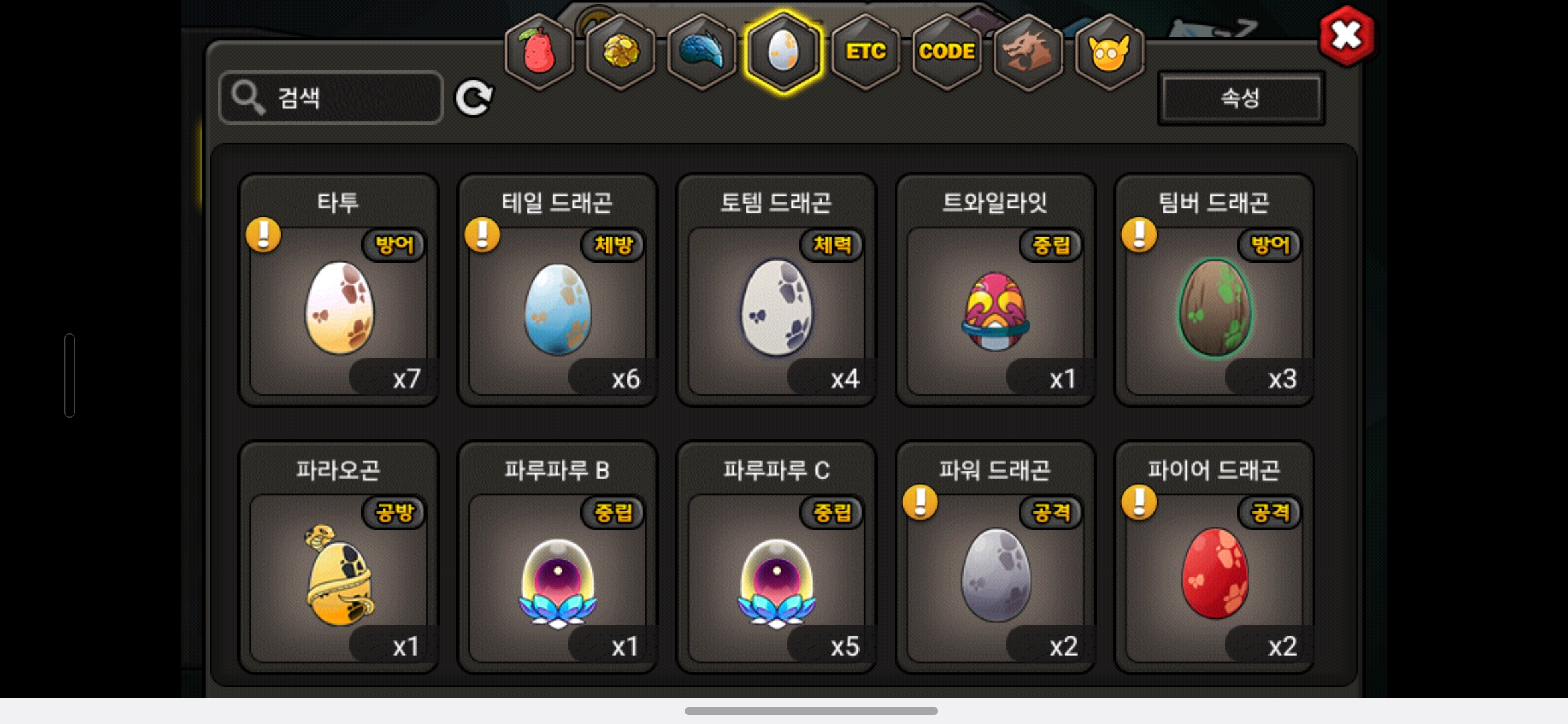The height and width of the screenshot is (724, 1568).
Task: Select the brown dragon head tab
Action: 1027,52
